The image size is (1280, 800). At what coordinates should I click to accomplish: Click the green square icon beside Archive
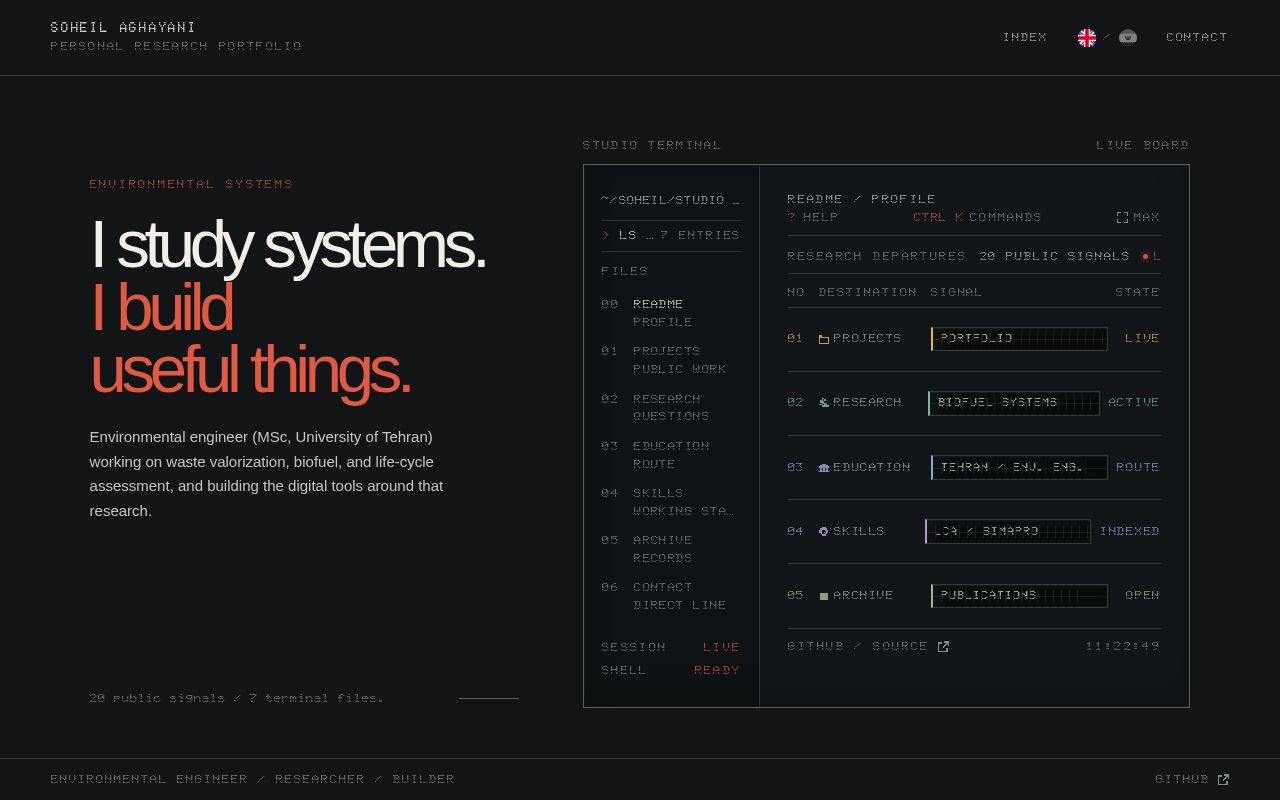[824, 596]
